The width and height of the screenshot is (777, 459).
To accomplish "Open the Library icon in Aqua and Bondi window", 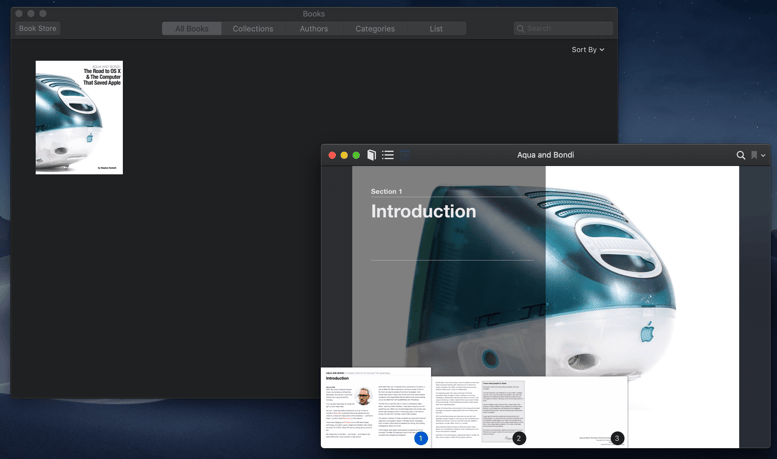I will click(371, 155).
